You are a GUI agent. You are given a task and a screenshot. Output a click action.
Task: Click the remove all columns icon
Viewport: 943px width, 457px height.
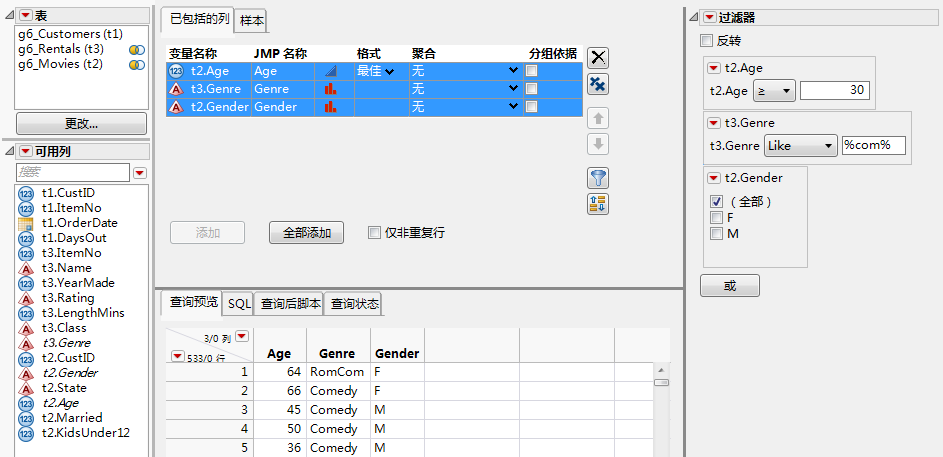pos(598,84)
